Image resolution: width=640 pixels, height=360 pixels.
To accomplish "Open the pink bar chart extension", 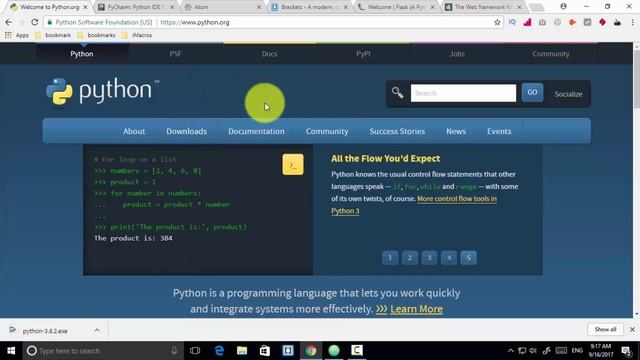I will [x=527, y=22].
